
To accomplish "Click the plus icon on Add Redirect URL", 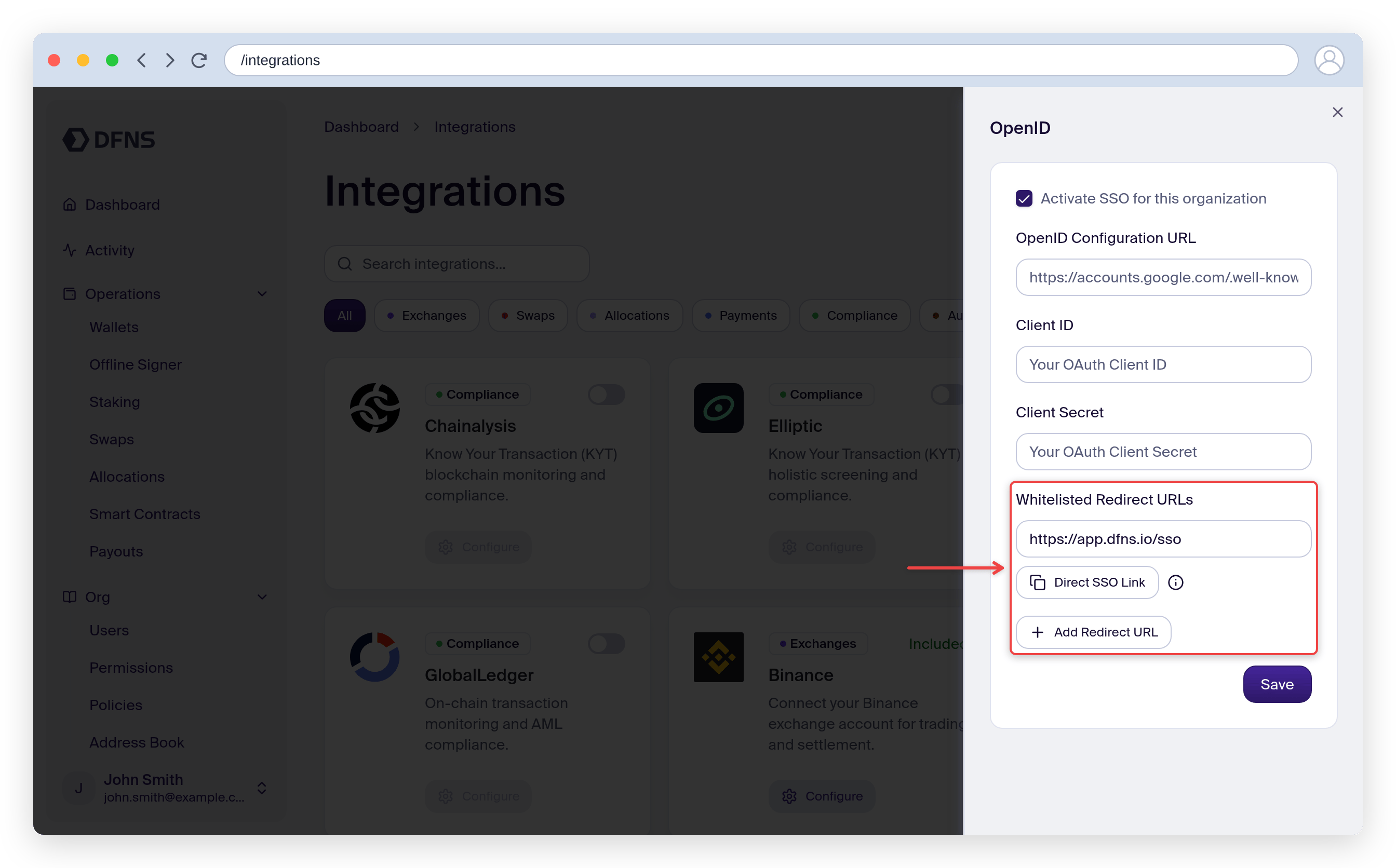I will 1037,632.
